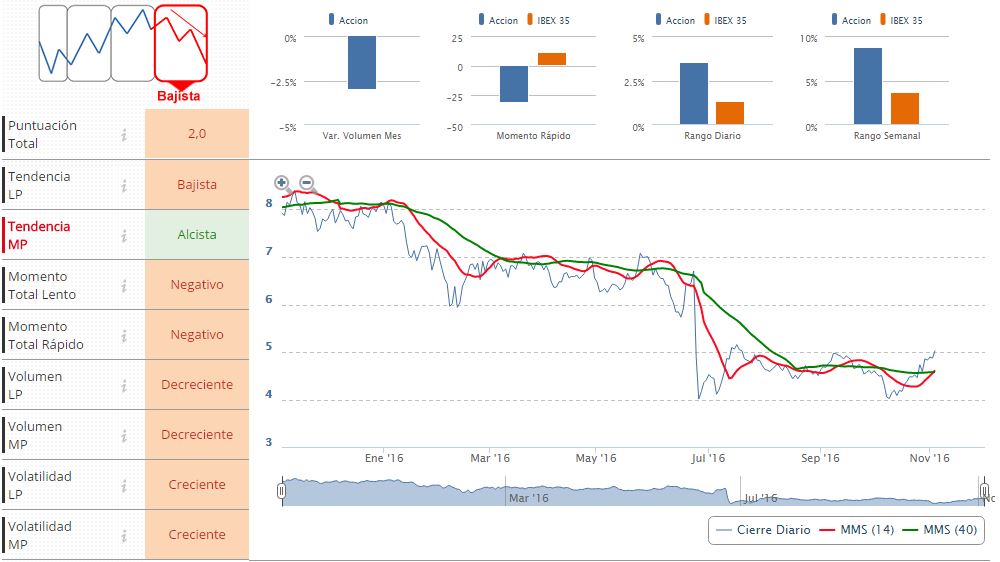The height and width of the screenshot is (562, 1000).
Task: Toggle MMS (40) series in legend
Action: [x=940, y=529]
